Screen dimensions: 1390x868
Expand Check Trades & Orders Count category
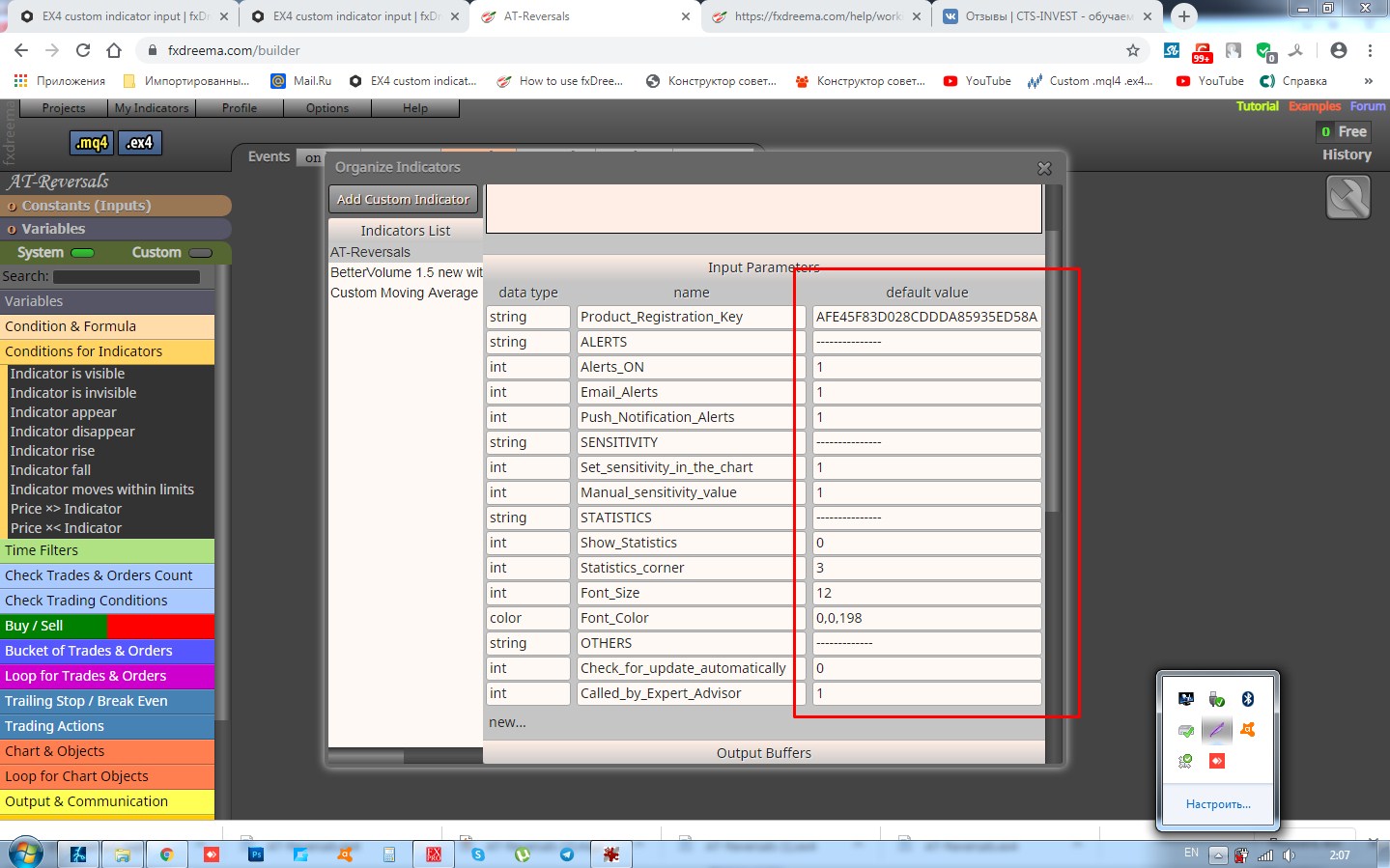pos(107,575)
